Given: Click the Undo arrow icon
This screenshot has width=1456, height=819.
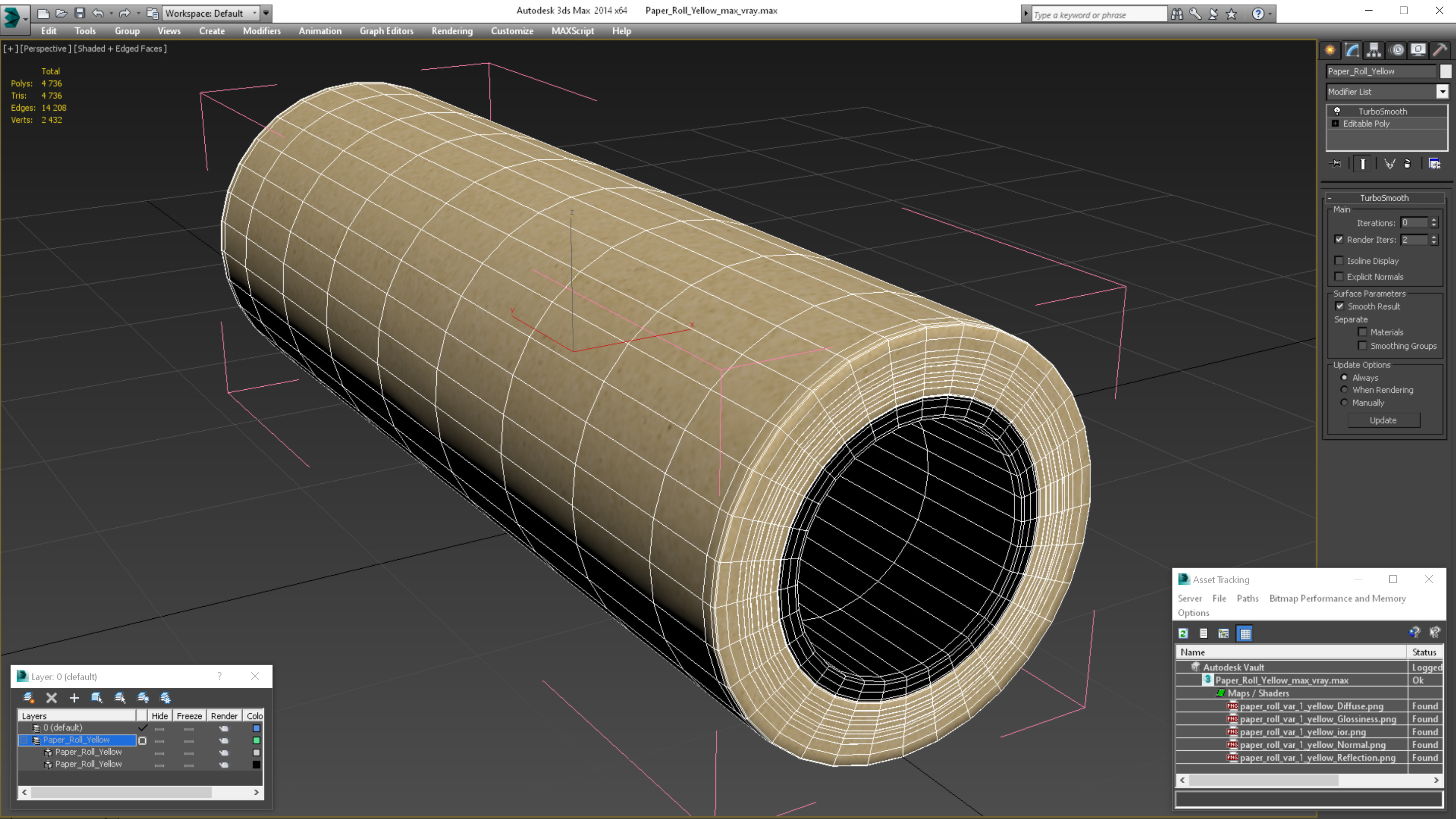Looking at the screenshot, I should [98, 13].
